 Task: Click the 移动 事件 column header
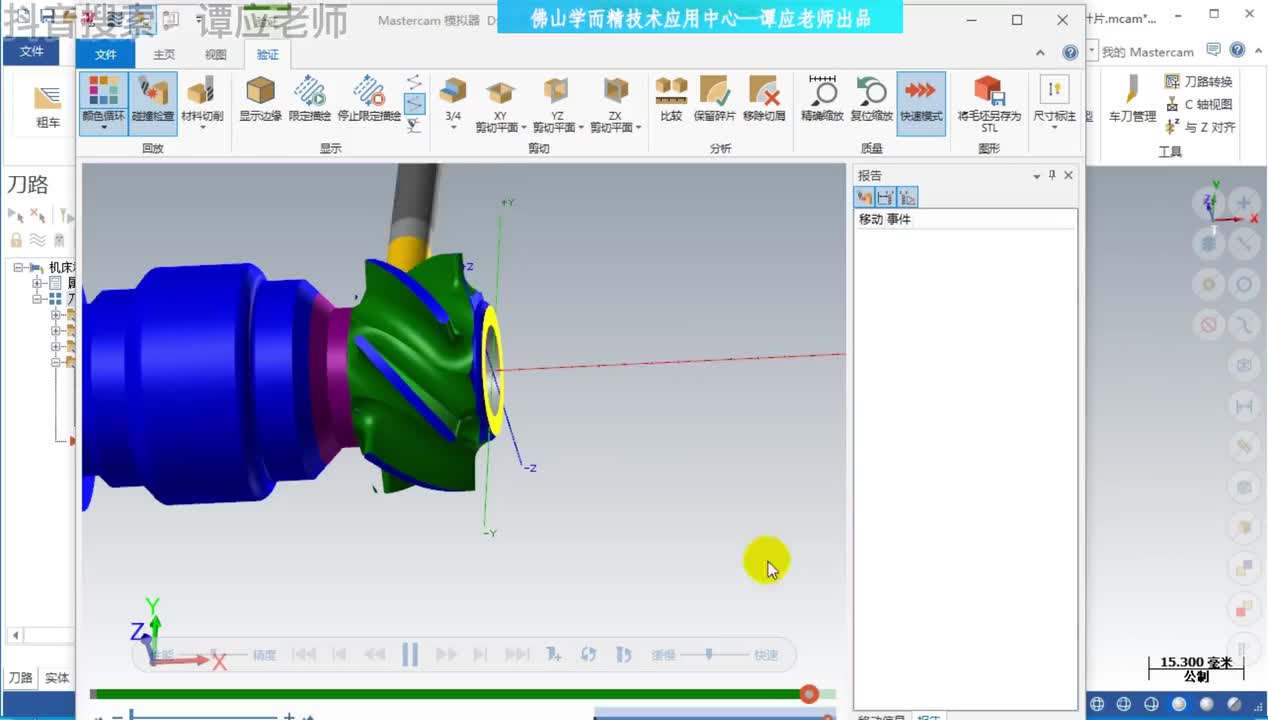[x=885, y=219]
